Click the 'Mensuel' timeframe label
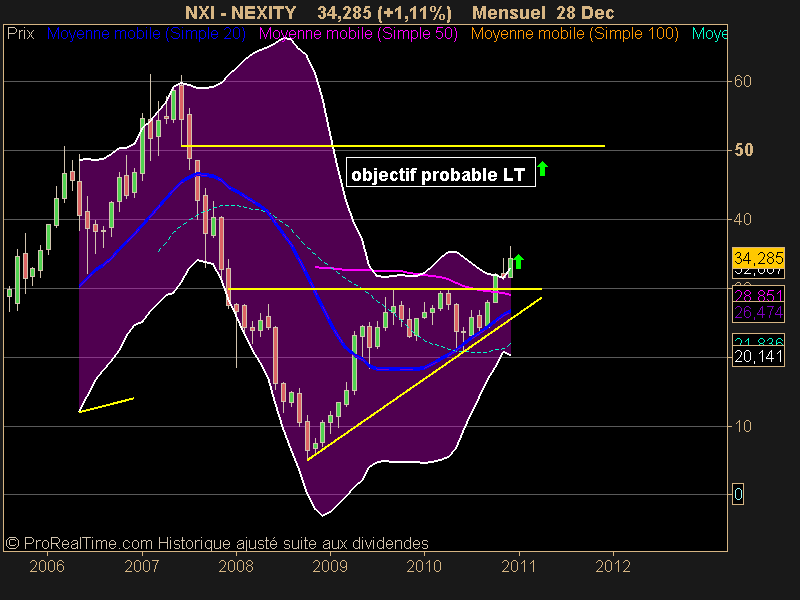Viewport: 800px width, 600px height. 509,12
